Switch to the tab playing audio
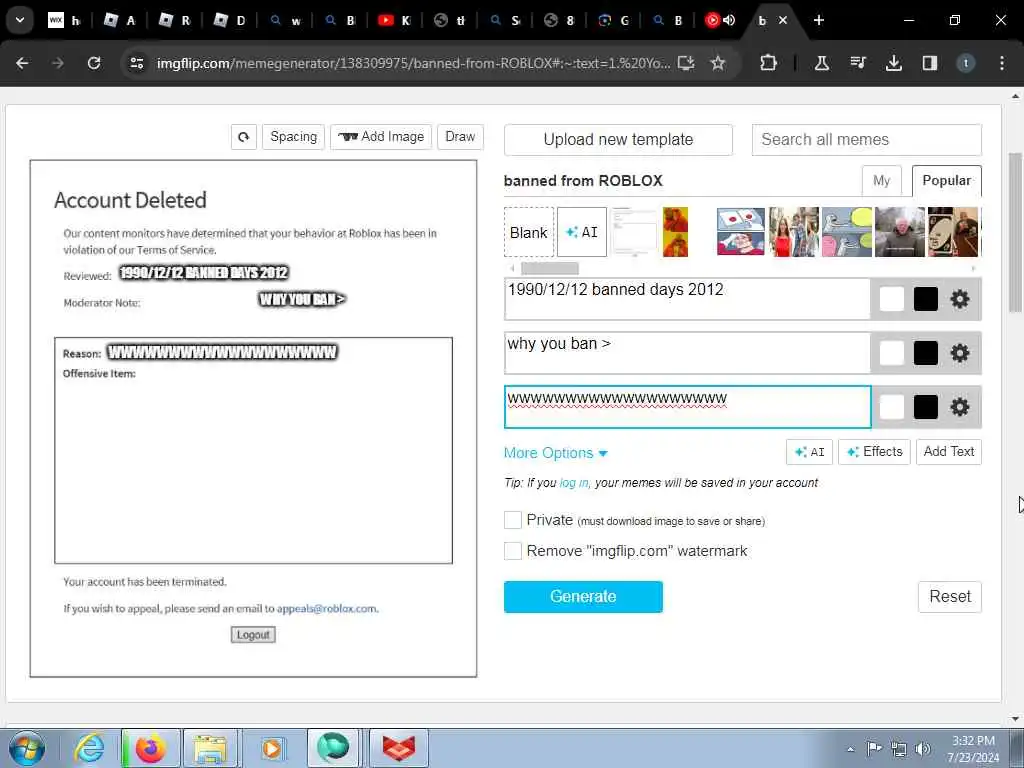The height and width of the screenshot is (768, 1024). point(720,20)
